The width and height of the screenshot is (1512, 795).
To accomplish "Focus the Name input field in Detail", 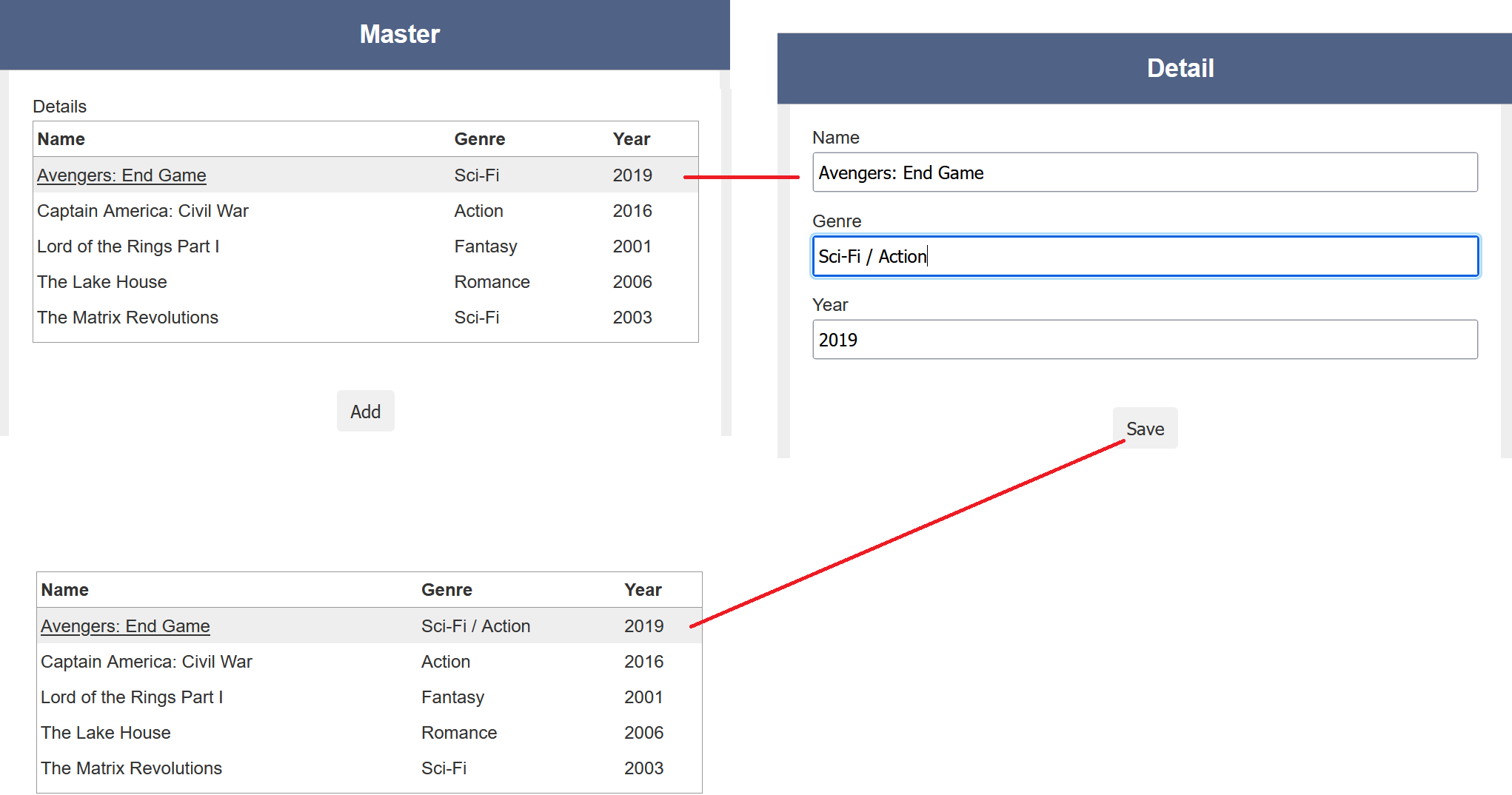I will pyautogui.click(x=1145, y=172).
